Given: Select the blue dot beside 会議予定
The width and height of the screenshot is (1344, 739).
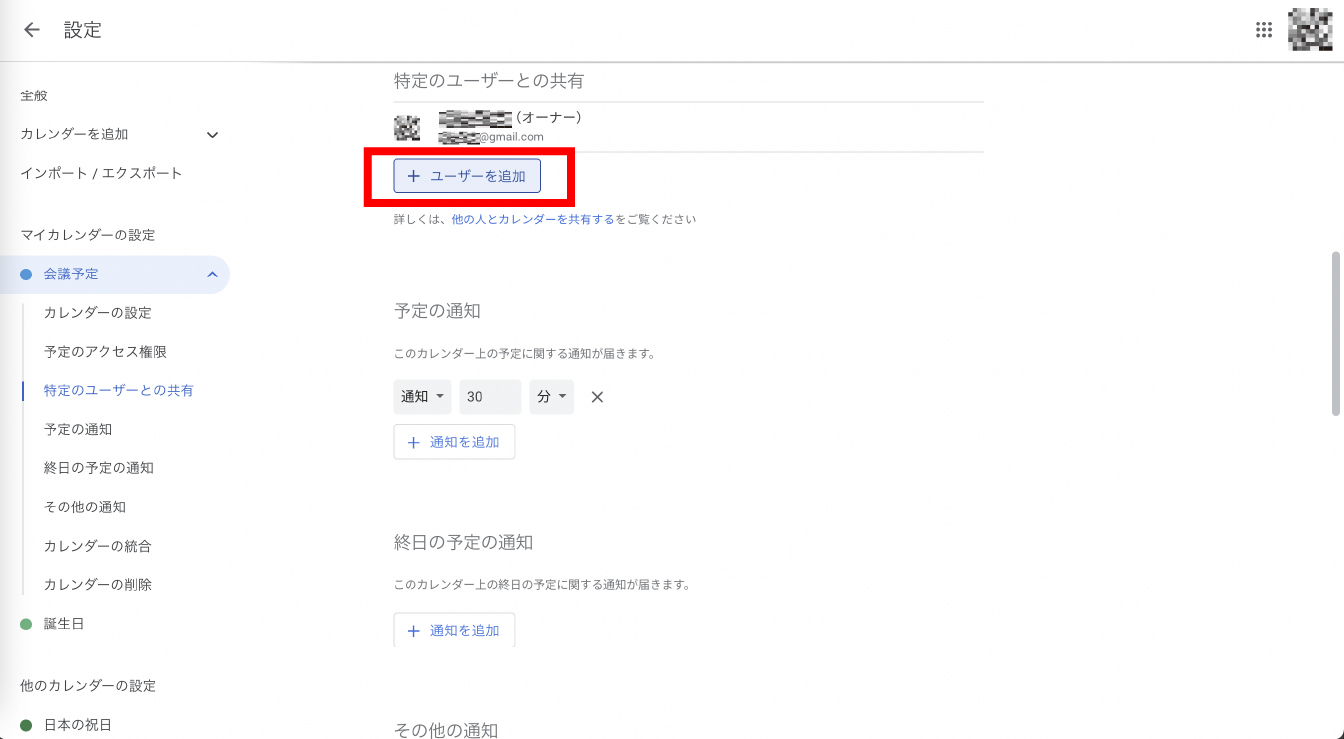Looking at the screenshot, I should (26, 274).
